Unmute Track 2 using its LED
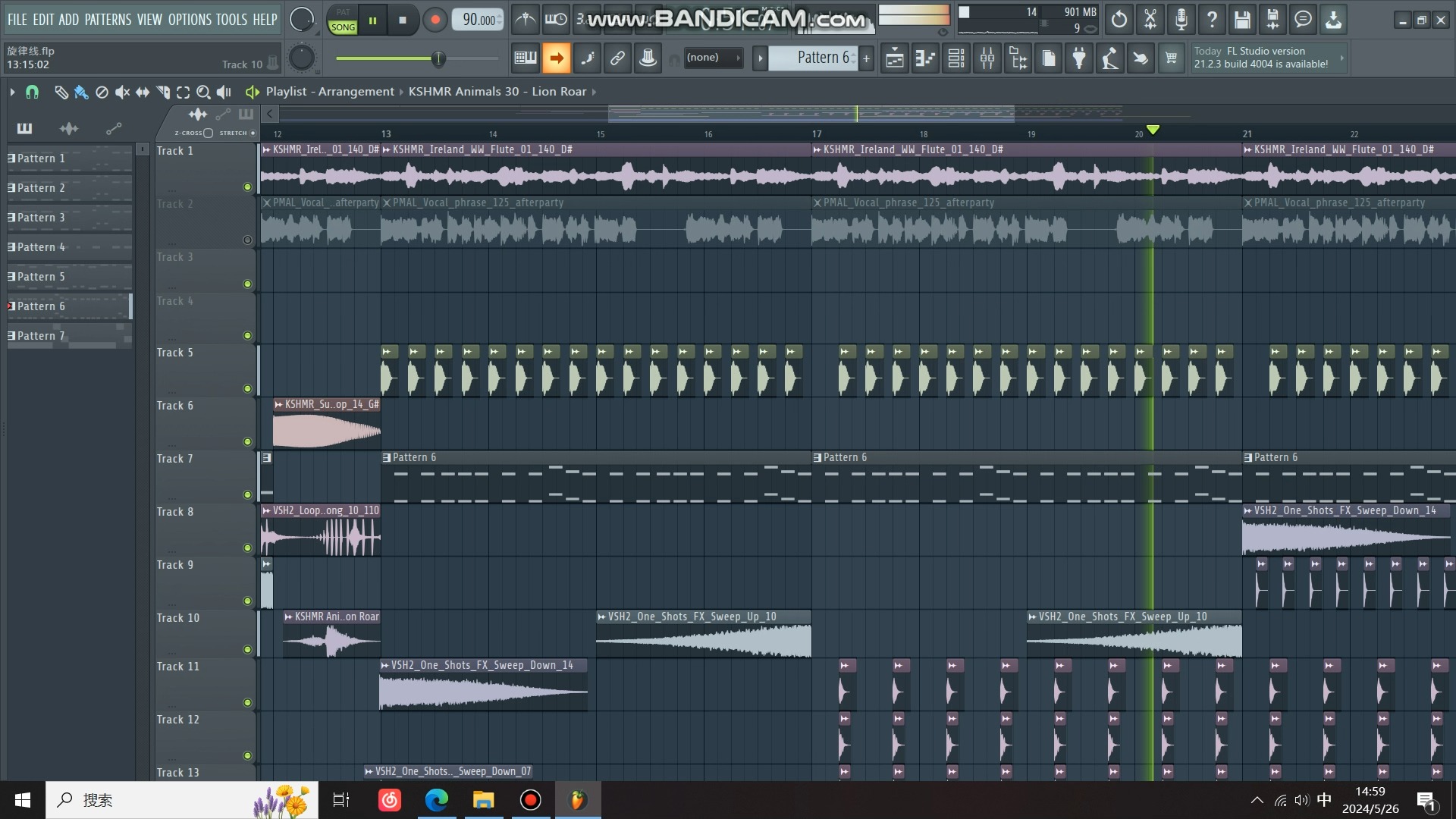1456x819 pixels. tap(247, 240)
